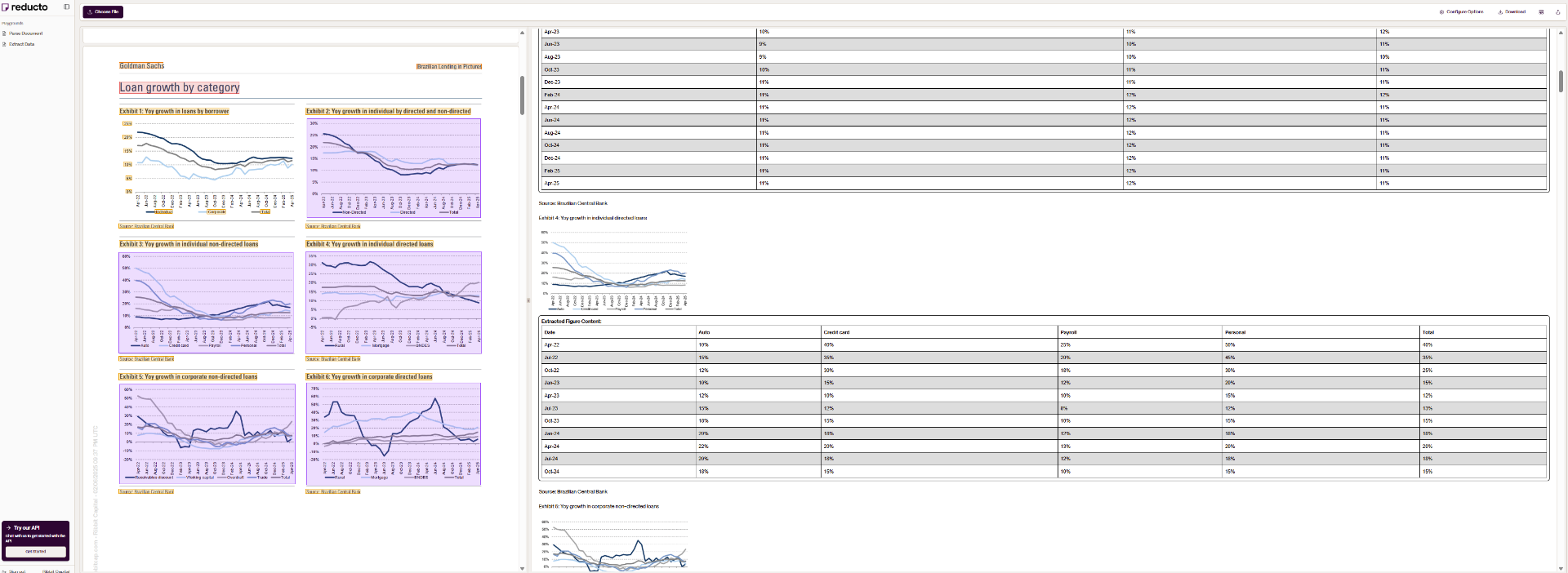Click the results pane scrollbar thumb
Screen dimensions: 1568x573
[1561, 81]
